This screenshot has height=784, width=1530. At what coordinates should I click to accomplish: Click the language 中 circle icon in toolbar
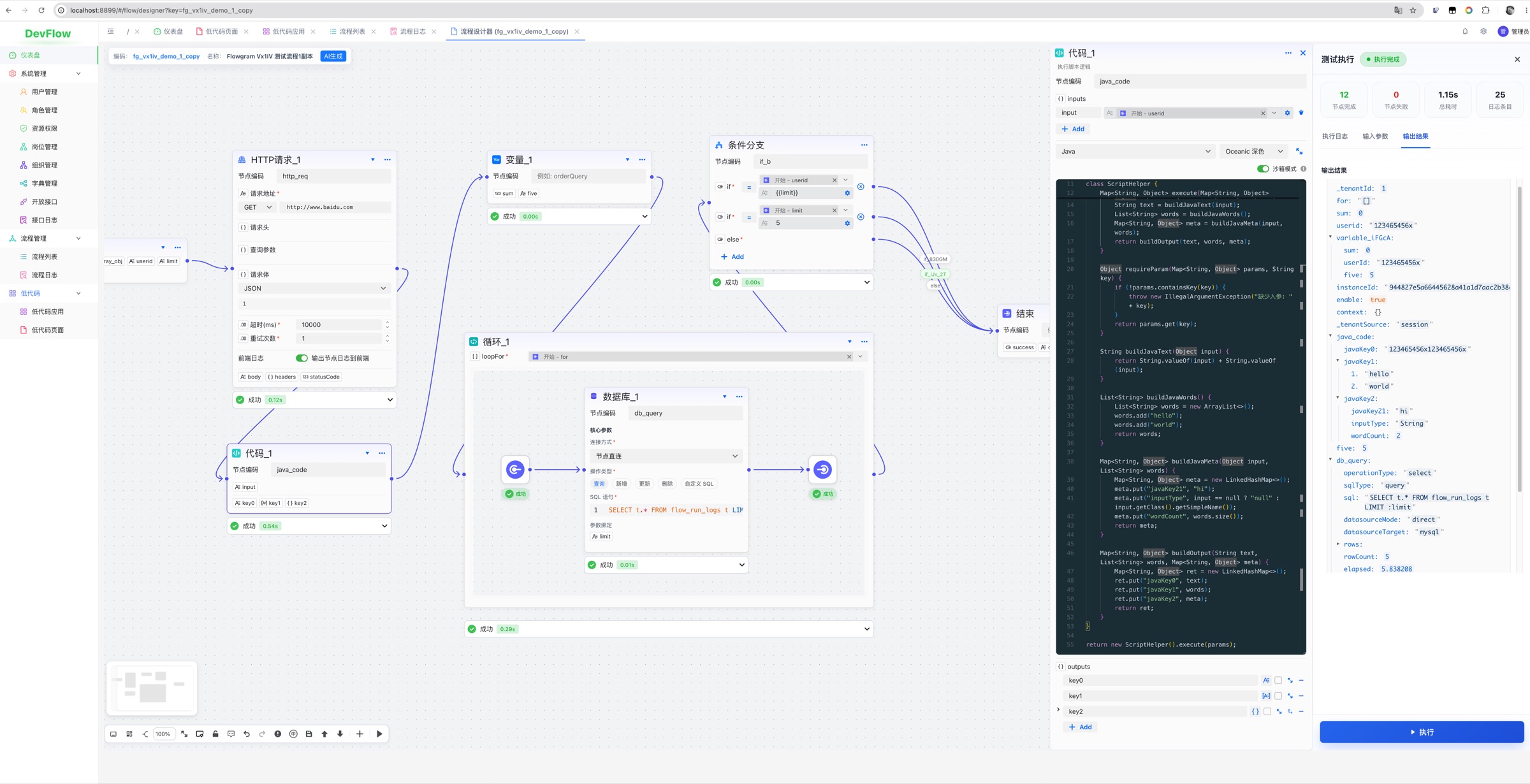click(x=293, y=734)
